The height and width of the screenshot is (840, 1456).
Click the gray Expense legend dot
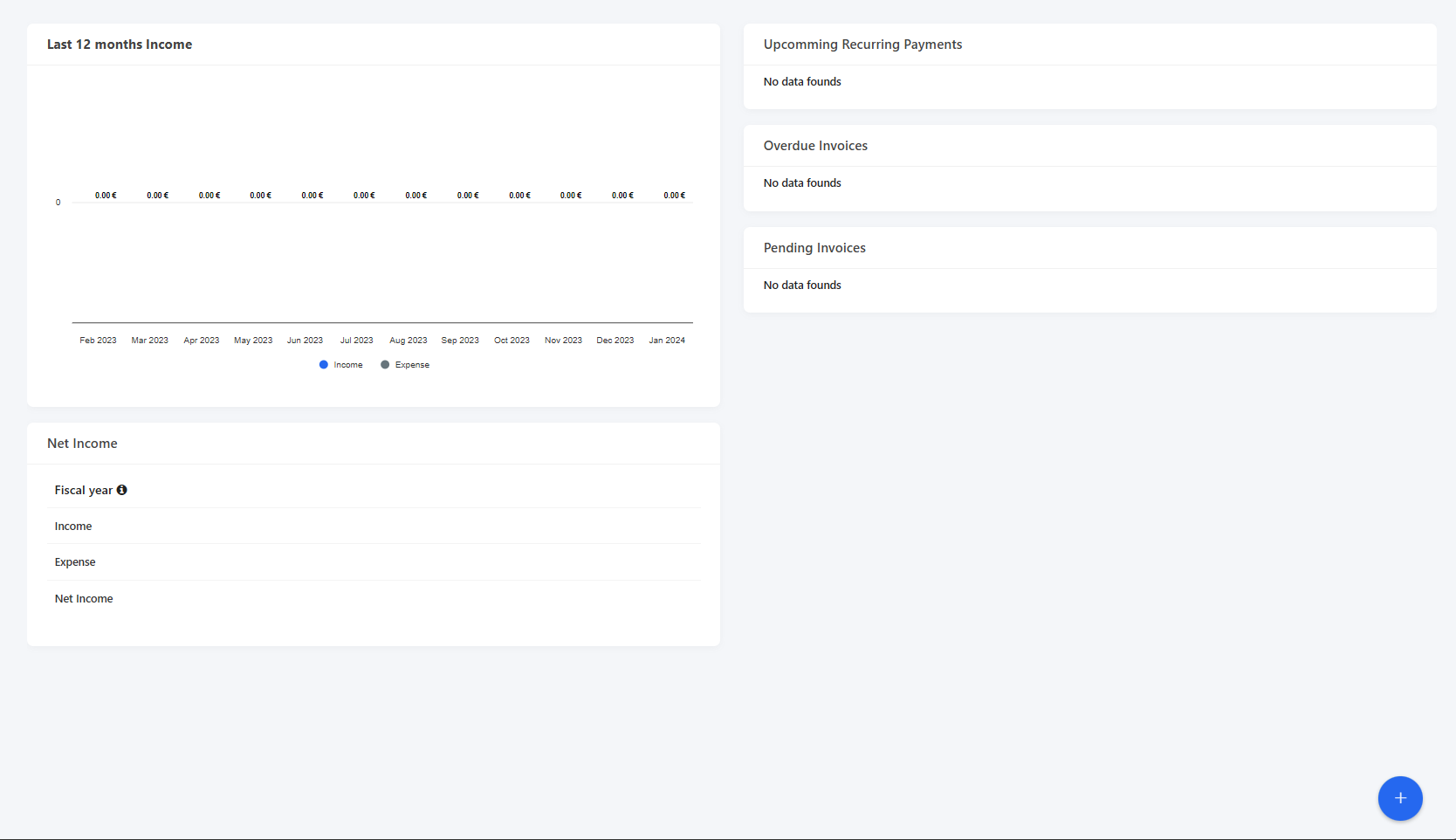(385, 365)
